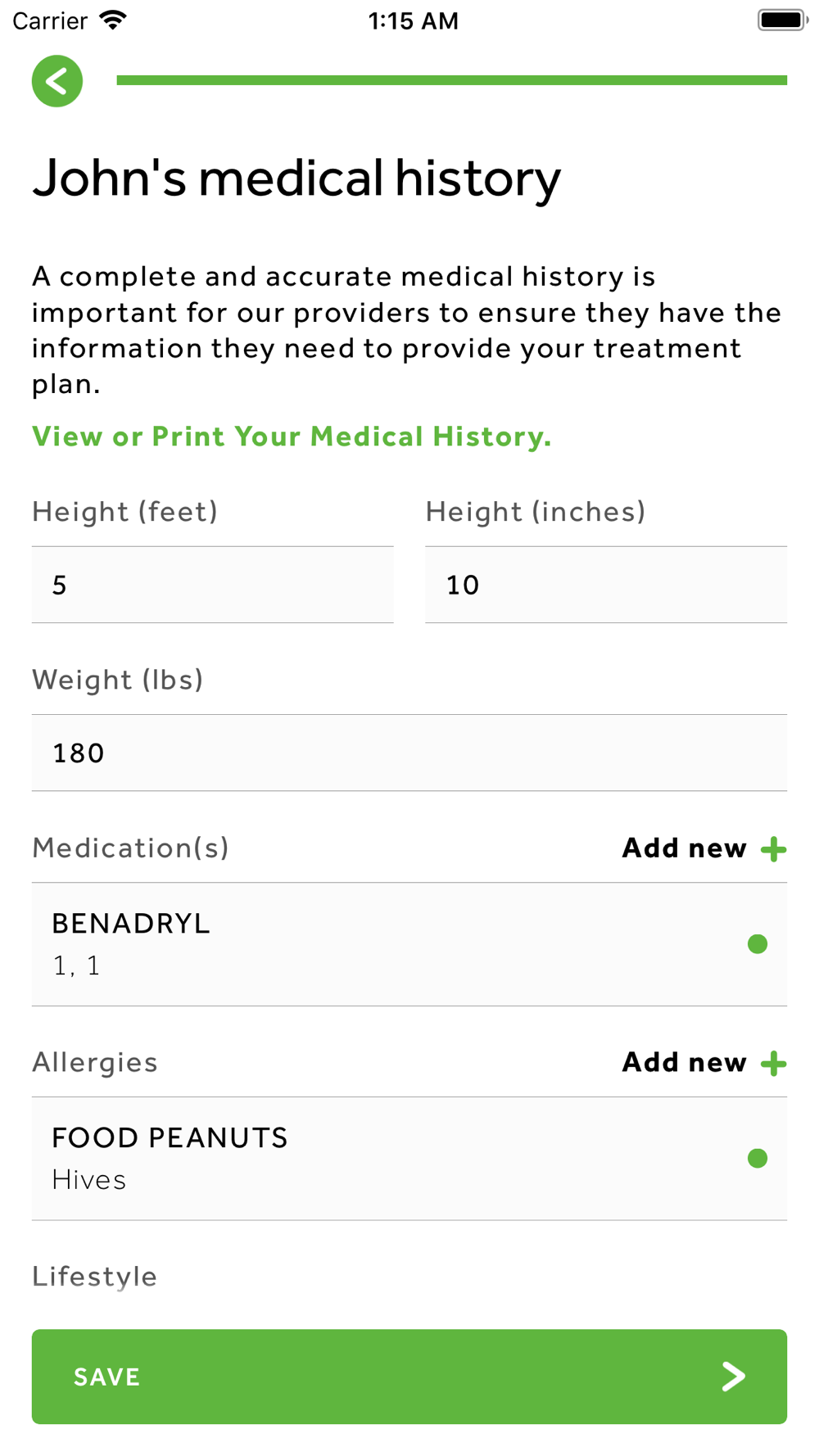Select the Height (inches) input field

[x=606, y=585]
